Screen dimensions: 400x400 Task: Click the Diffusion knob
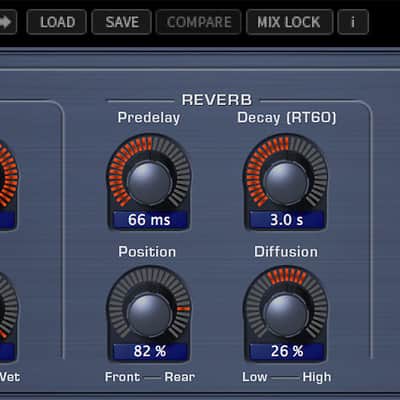[x=286, y=315]
